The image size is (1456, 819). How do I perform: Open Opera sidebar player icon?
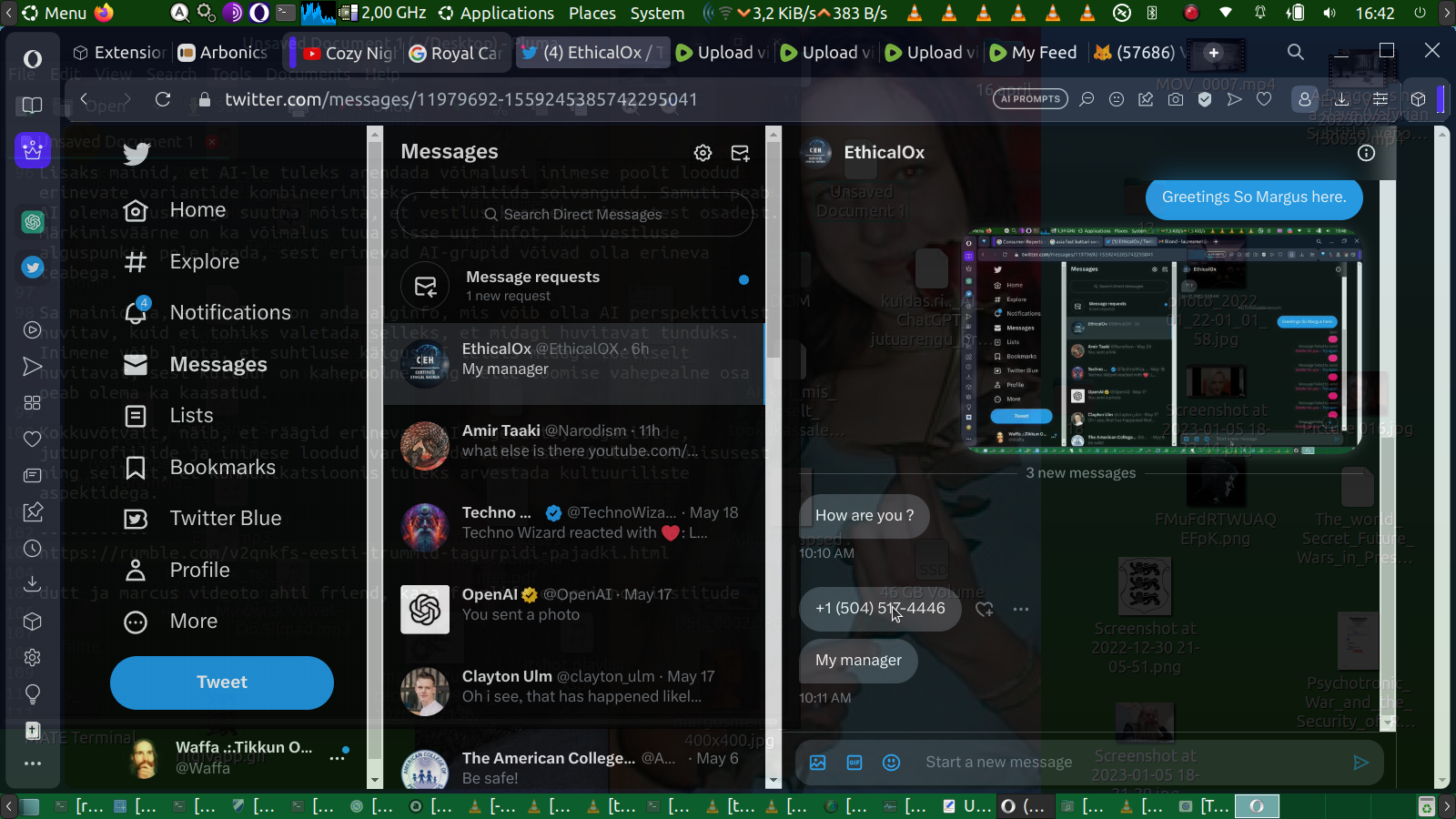[x=33, y=330]
